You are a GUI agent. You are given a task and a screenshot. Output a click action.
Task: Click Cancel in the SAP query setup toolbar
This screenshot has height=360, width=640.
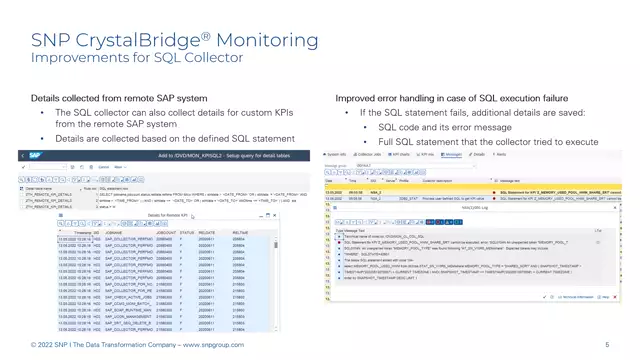(x=104, y=167)
